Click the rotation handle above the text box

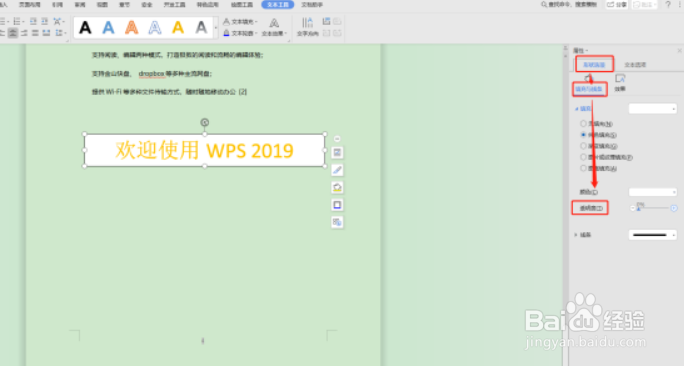tap(205, 123)
